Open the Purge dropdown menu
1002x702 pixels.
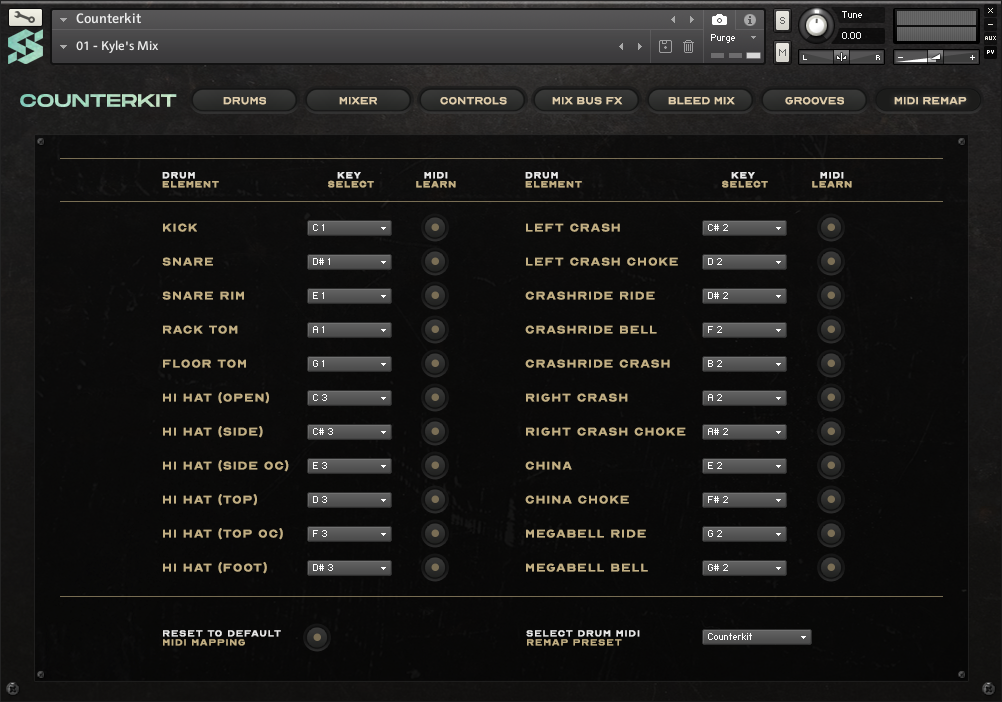pyautogui.click(x=727, y=36)
